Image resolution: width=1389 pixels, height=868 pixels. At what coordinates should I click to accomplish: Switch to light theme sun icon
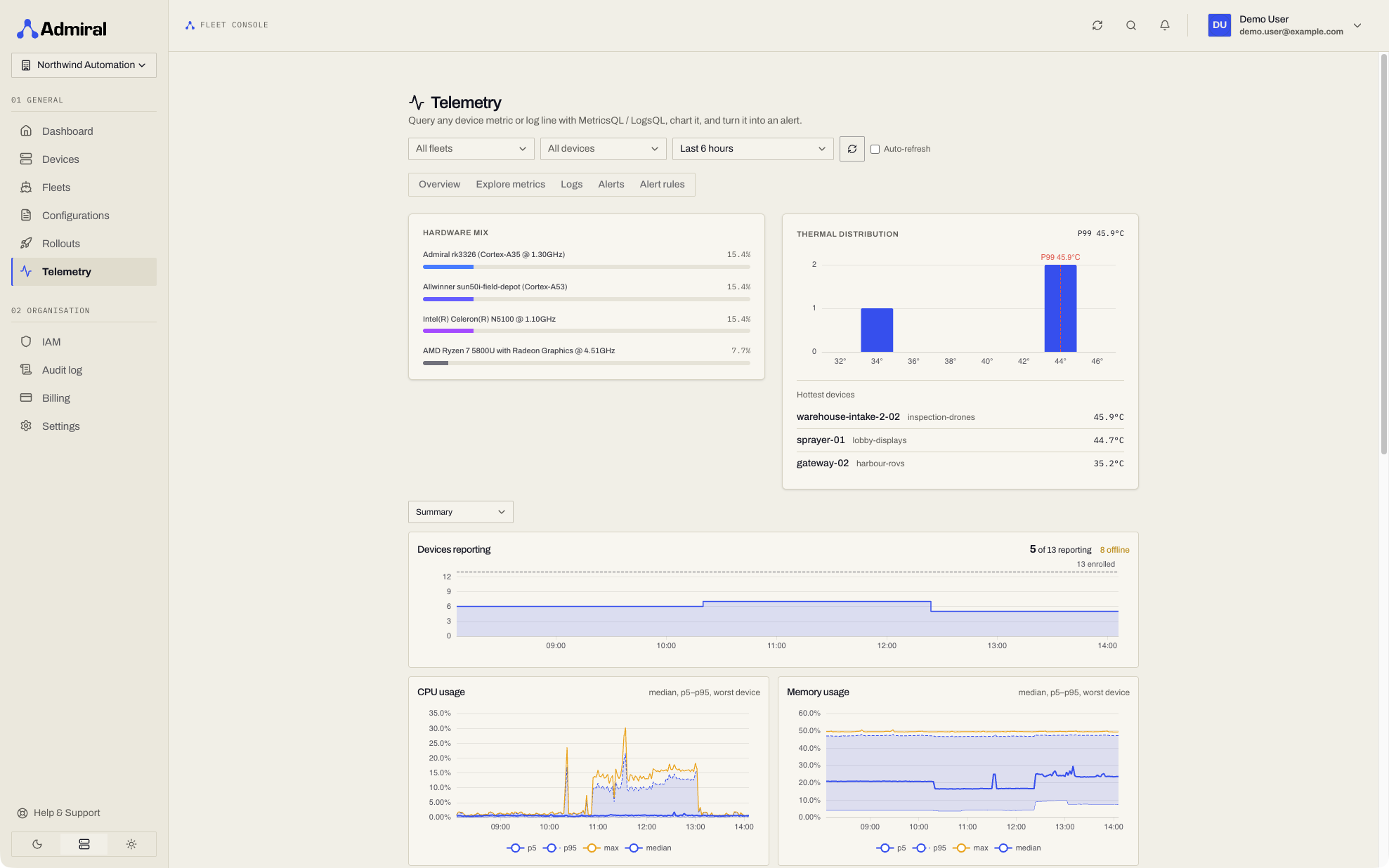[131, 844]
